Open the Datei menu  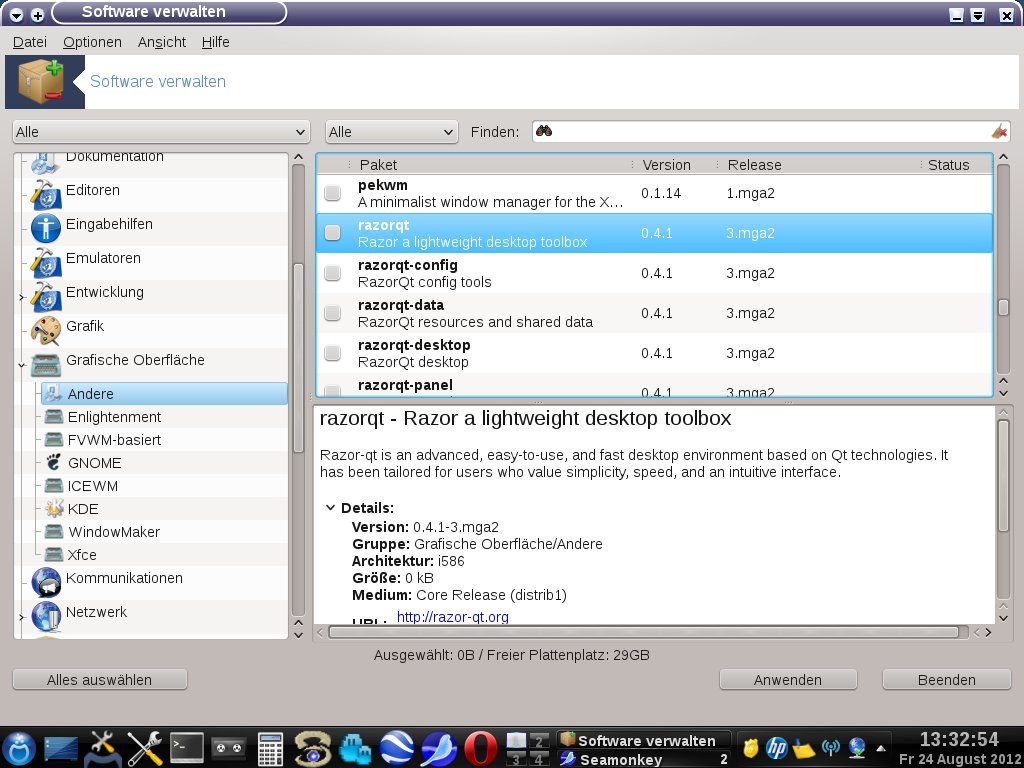[30, 42]
